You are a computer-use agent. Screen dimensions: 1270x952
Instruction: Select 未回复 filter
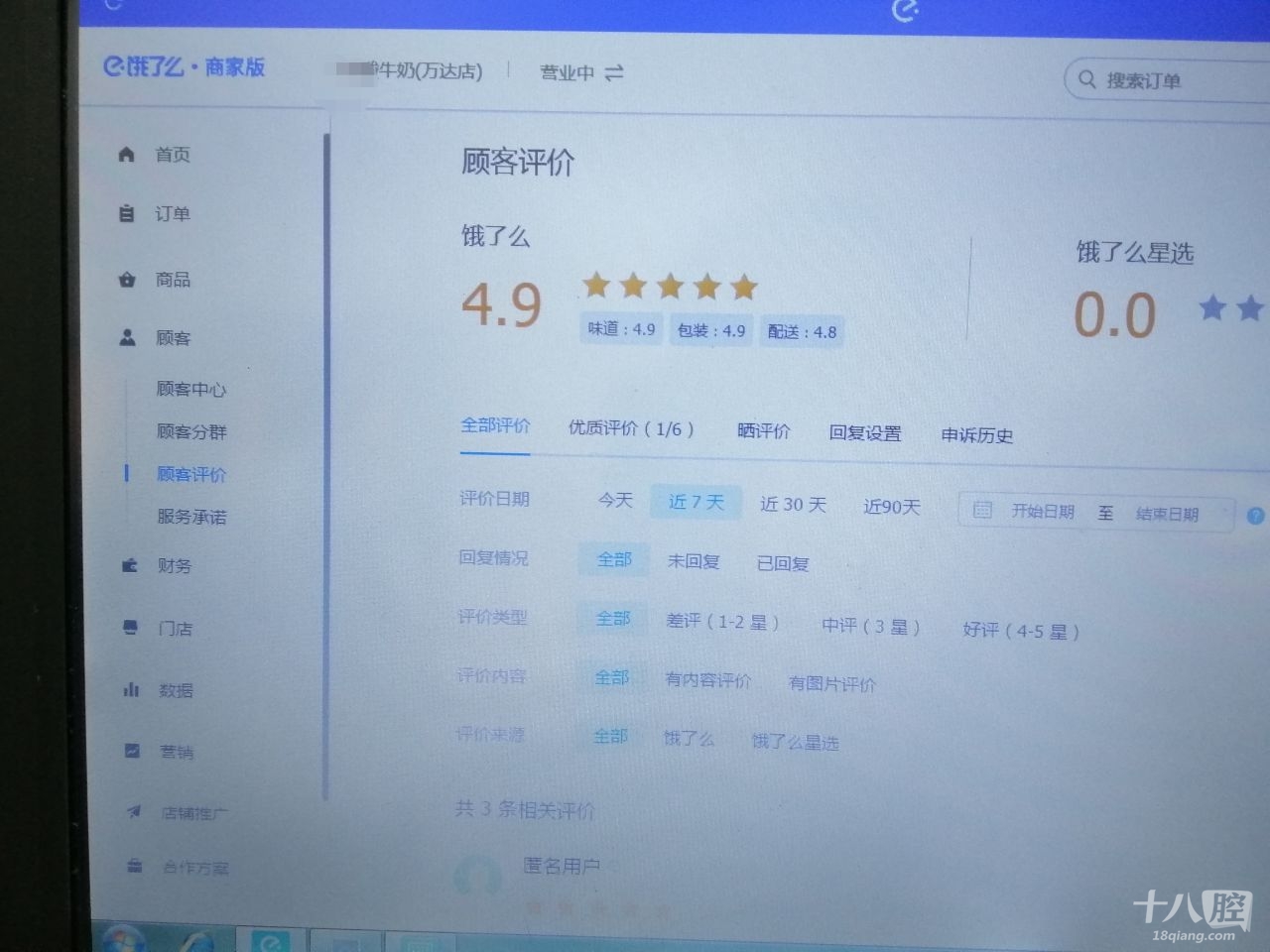click(693, 561)
